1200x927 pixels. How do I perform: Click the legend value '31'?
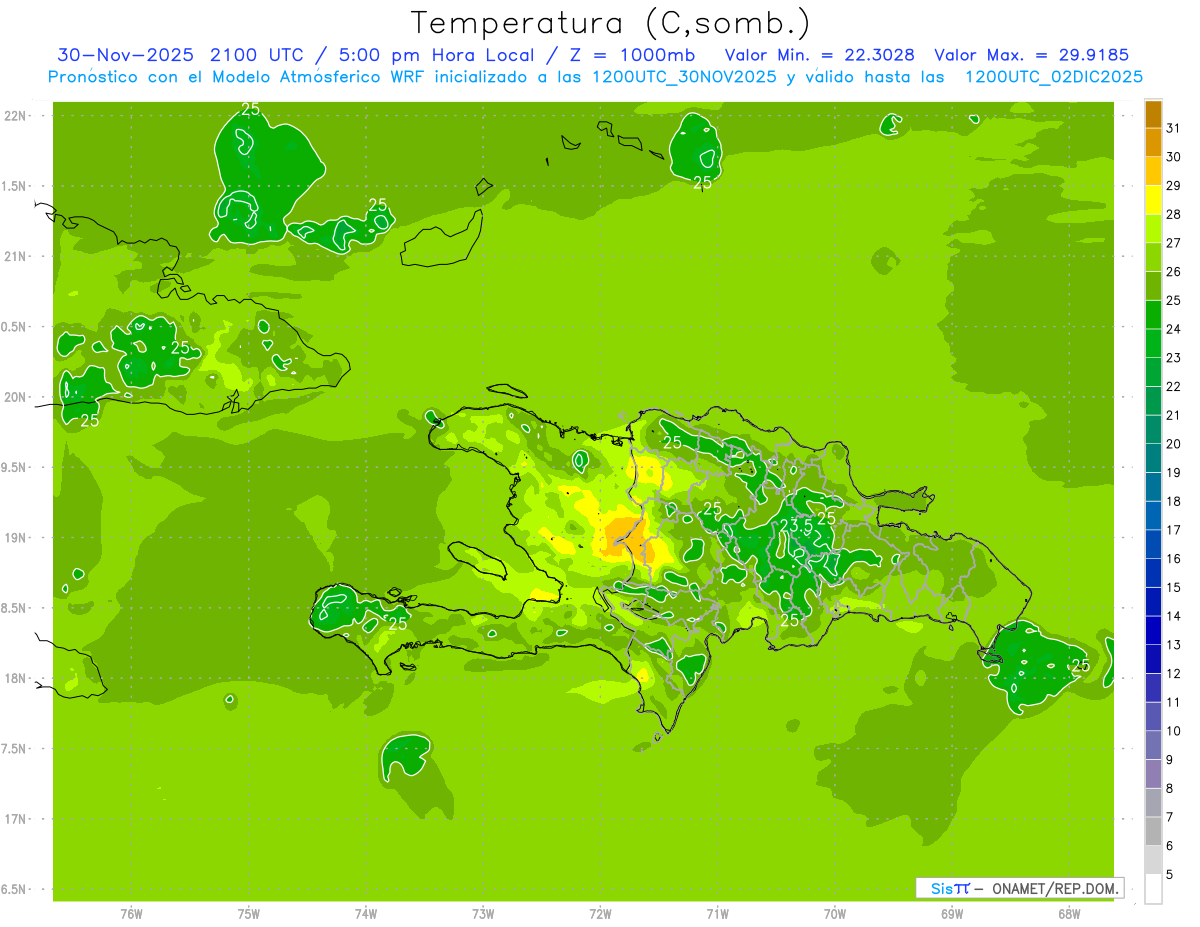1173,129
